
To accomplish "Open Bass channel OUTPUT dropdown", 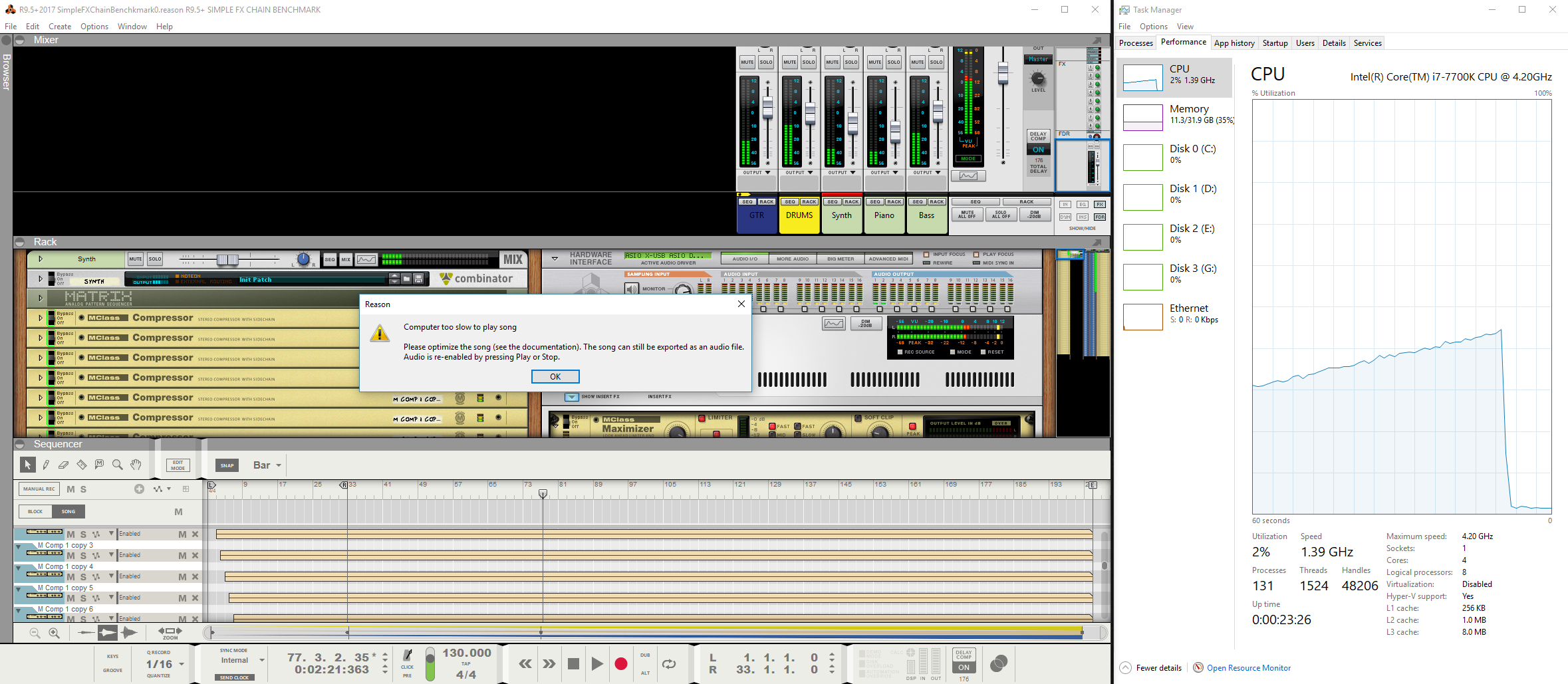I will click(927, 173).
